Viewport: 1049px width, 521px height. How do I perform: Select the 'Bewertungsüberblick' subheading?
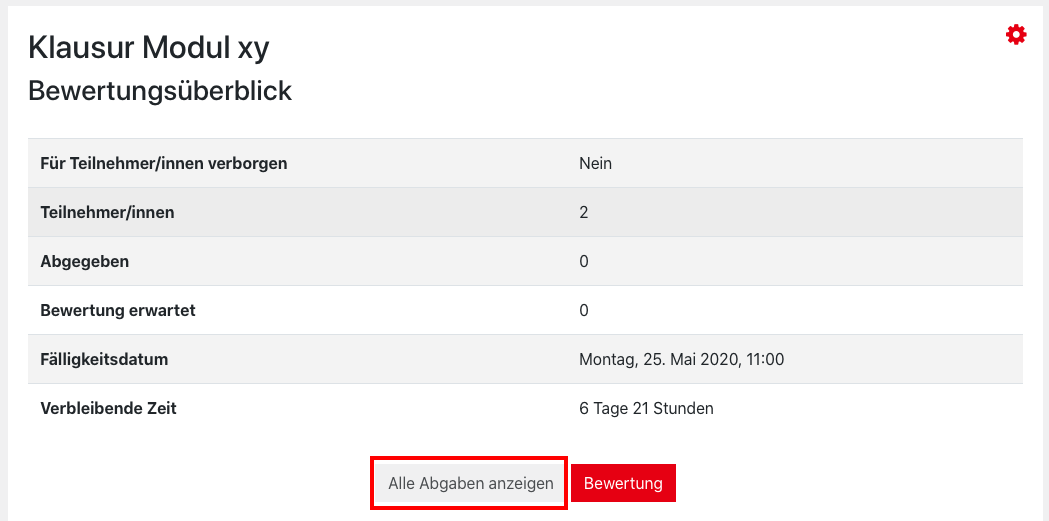tap(160, 91)
